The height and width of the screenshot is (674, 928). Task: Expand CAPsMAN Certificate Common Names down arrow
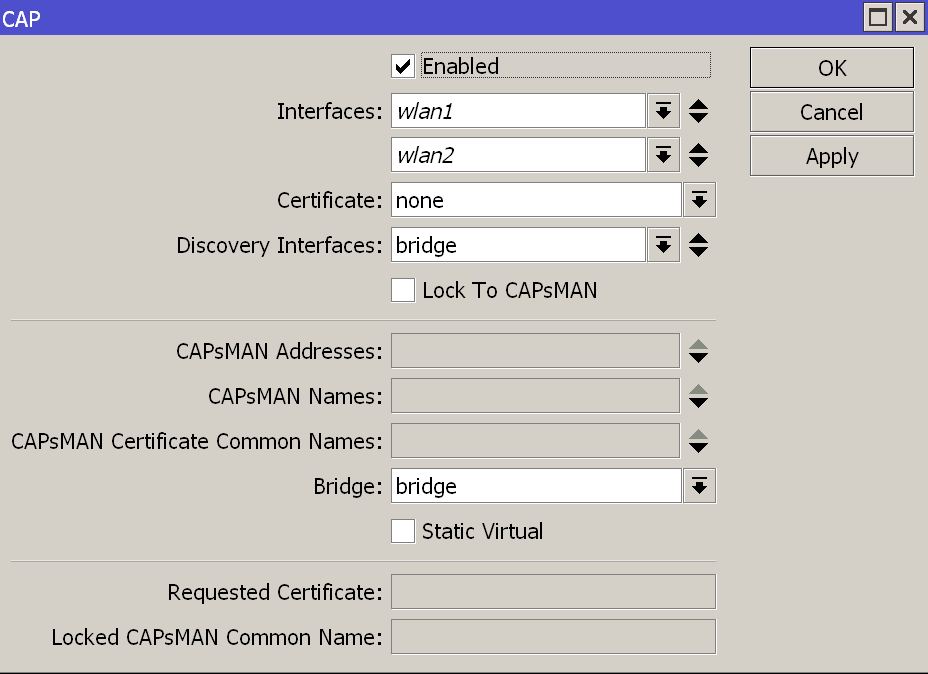tap(698, 448)
